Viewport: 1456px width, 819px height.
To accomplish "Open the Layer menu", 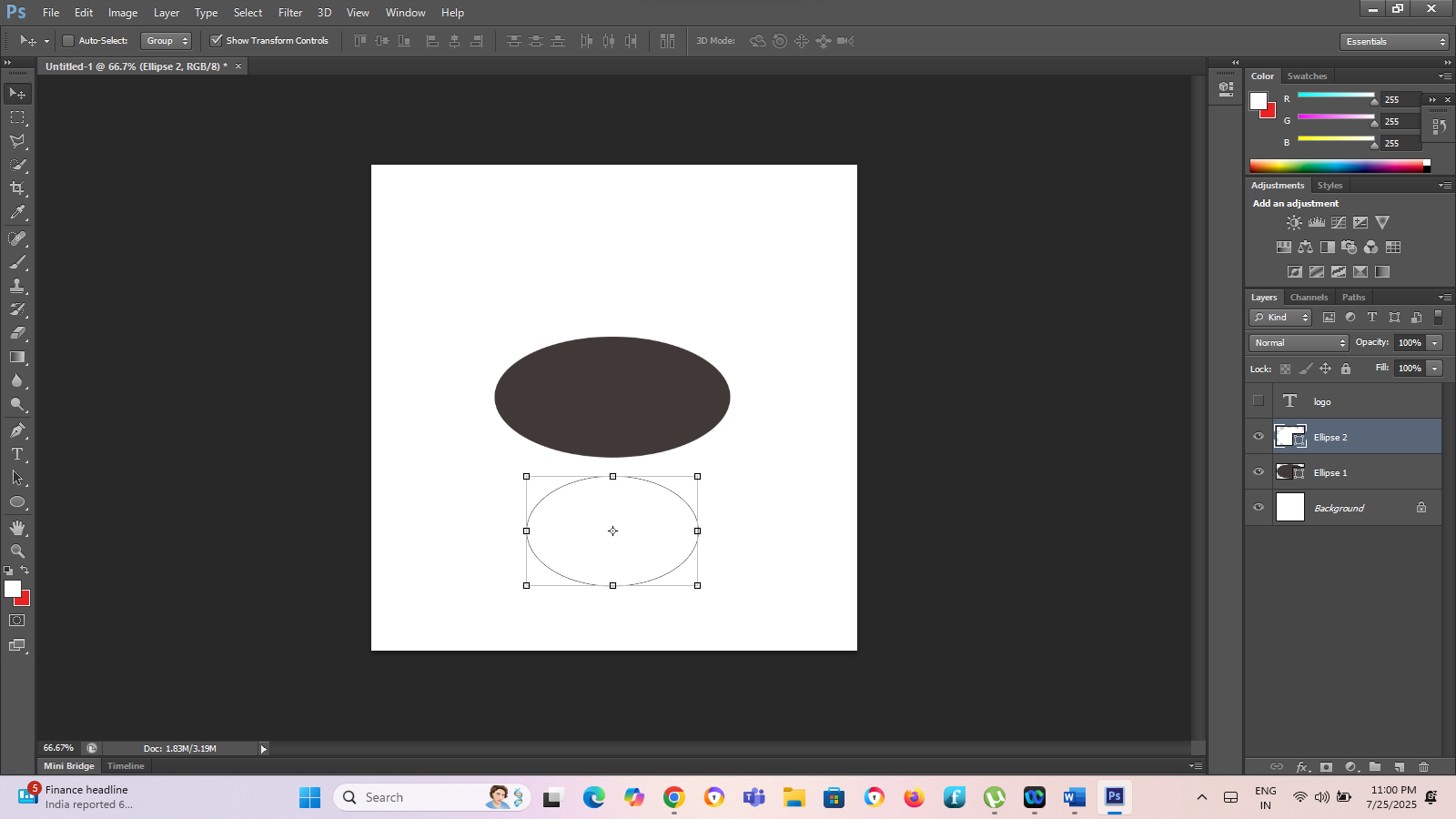I will (x=167, y=13).
